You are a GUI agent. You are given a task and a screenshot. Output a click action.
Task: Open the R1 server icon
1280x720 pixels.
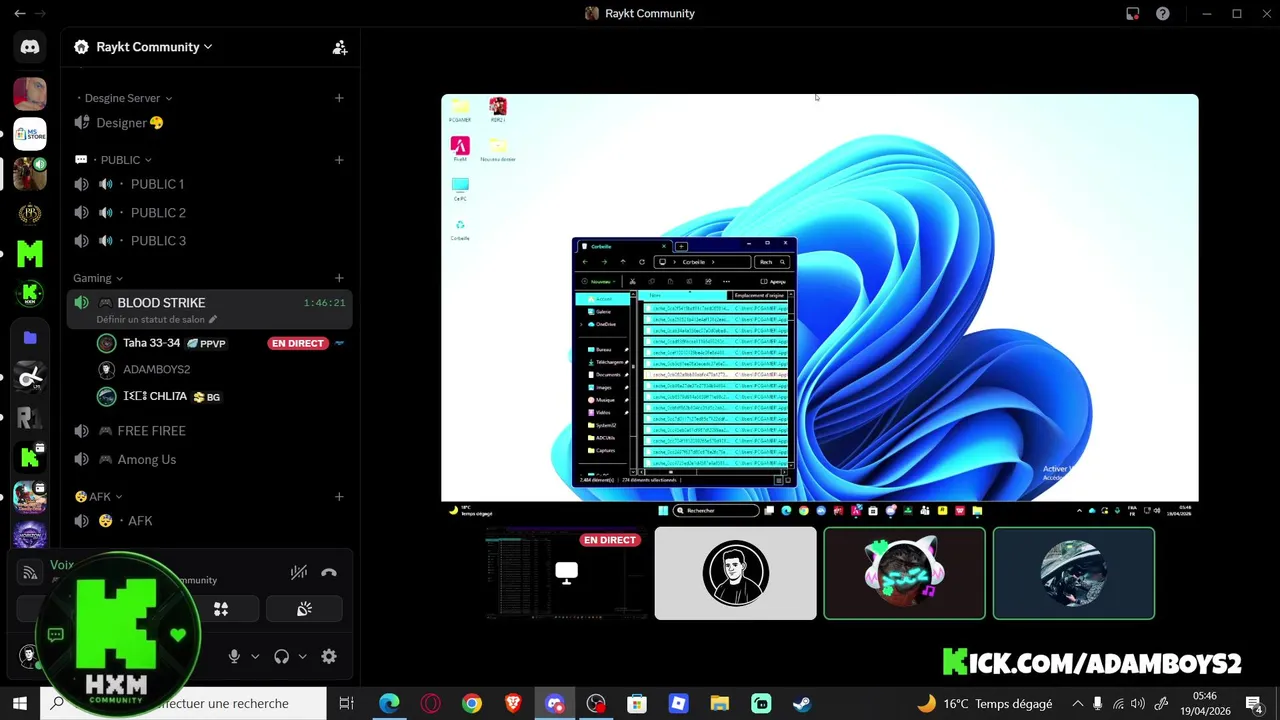30,416
